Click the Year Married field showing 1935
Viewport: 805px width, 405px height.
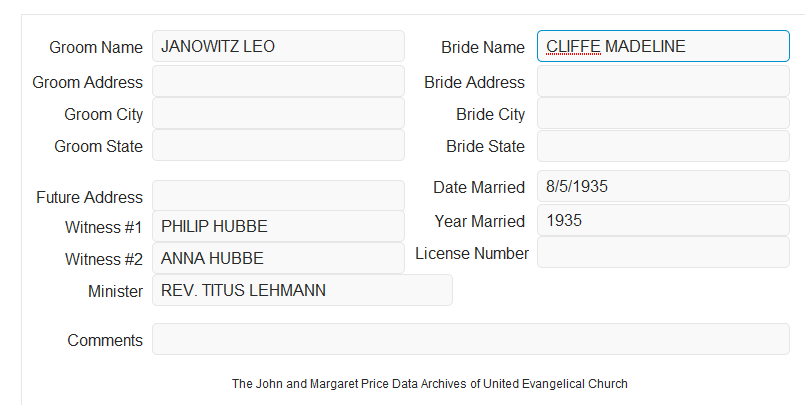[x=663, y=220]
